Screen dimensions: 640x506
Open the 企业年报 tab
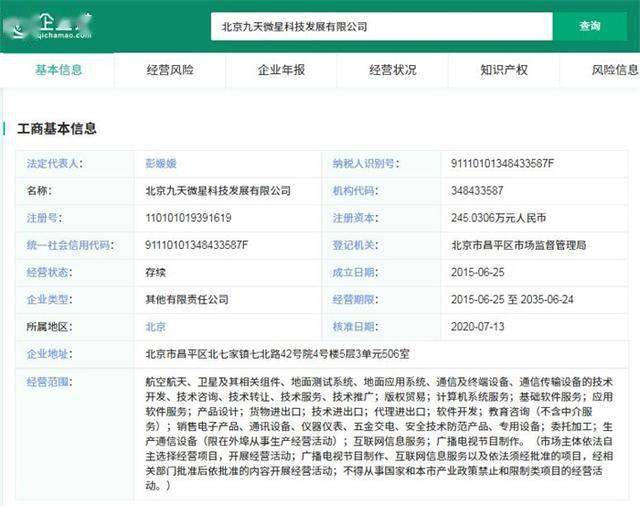click(x=281, y=70)
